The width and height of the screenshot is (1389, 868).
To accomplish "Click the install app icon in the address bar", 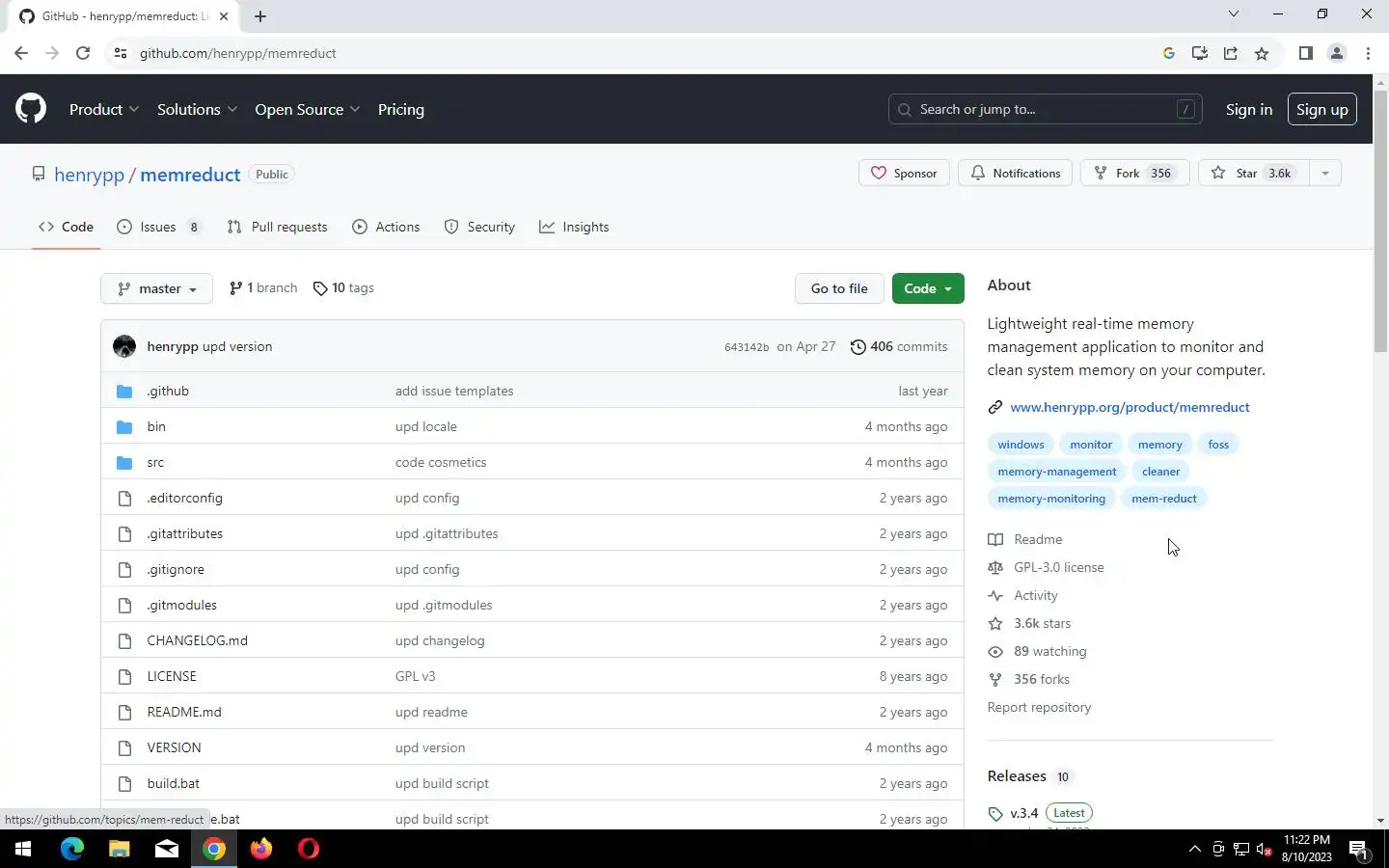I will point(1200,53).
